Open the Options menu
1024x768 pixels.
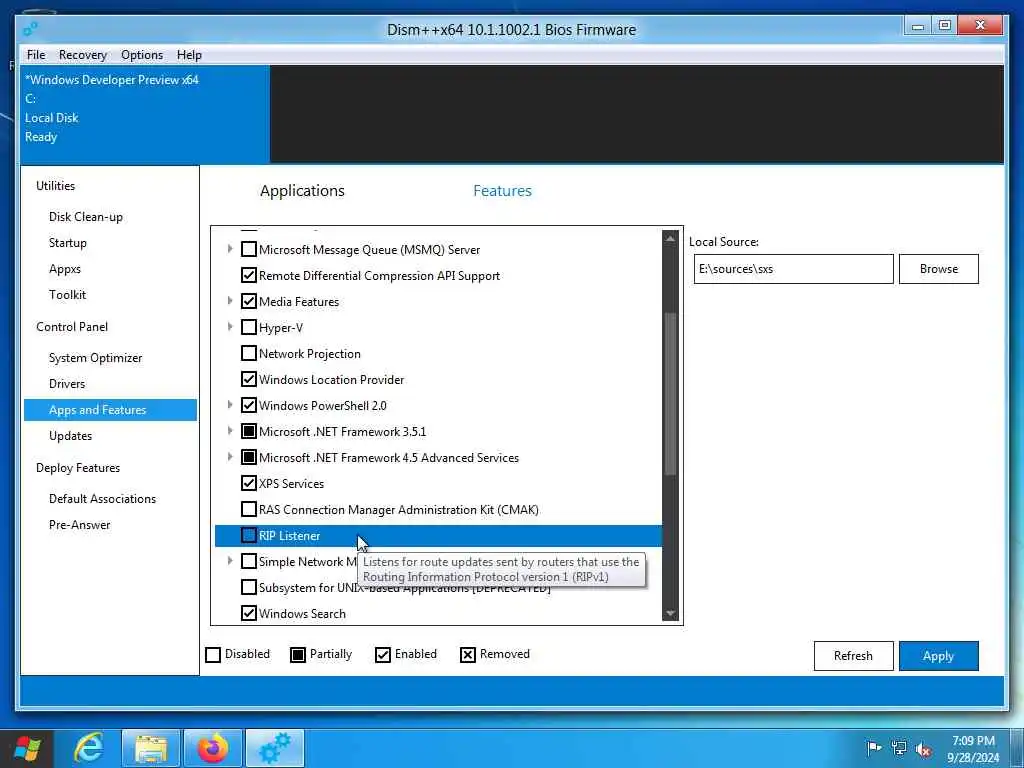click(142, 55)
